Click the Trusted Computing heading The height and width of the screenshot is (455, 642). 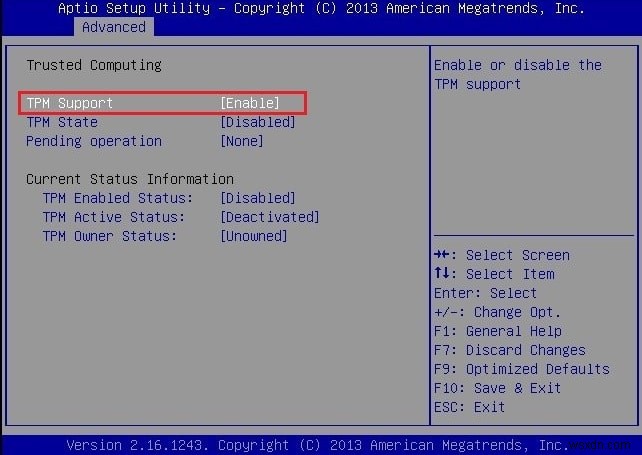click(x=94, y=65)
